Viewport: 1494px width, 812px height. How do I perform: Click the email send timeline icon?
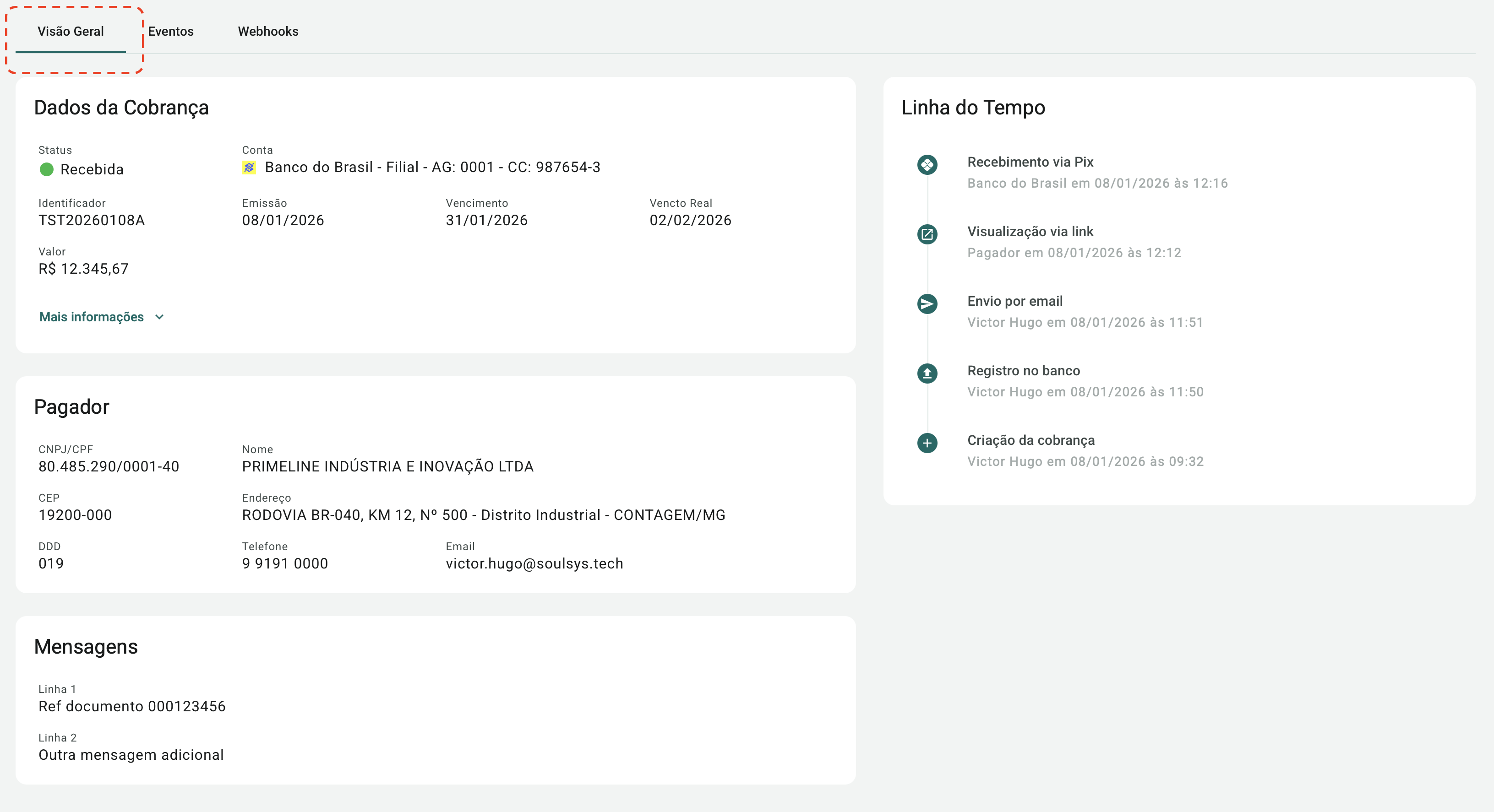pyautogui.click(x=927, y=304)
